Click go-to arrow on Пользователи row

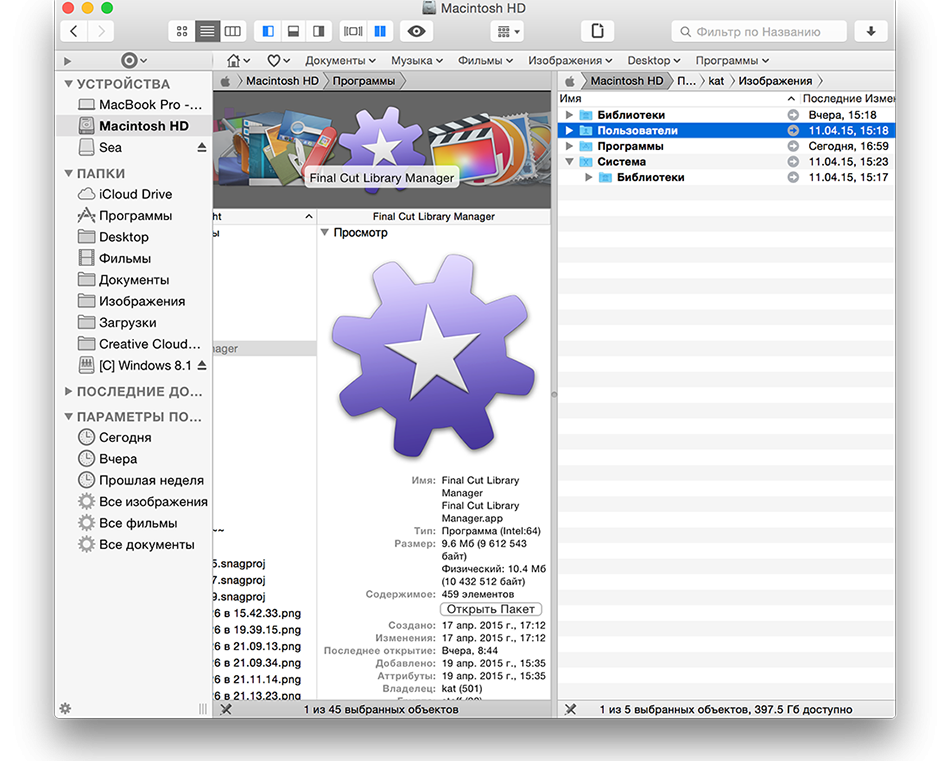click(x=793, y=130)
